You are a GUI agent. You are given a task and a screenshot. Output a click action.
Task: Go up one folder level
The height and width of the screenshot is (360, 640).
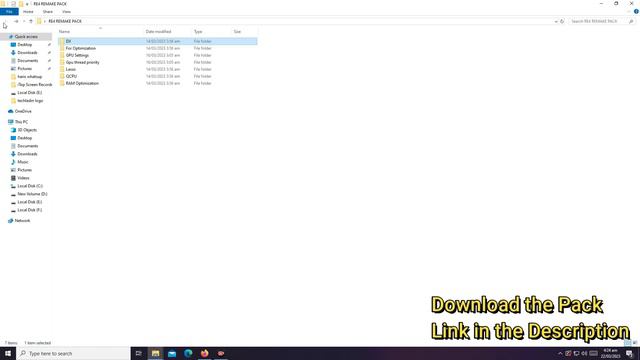[31, 21]
